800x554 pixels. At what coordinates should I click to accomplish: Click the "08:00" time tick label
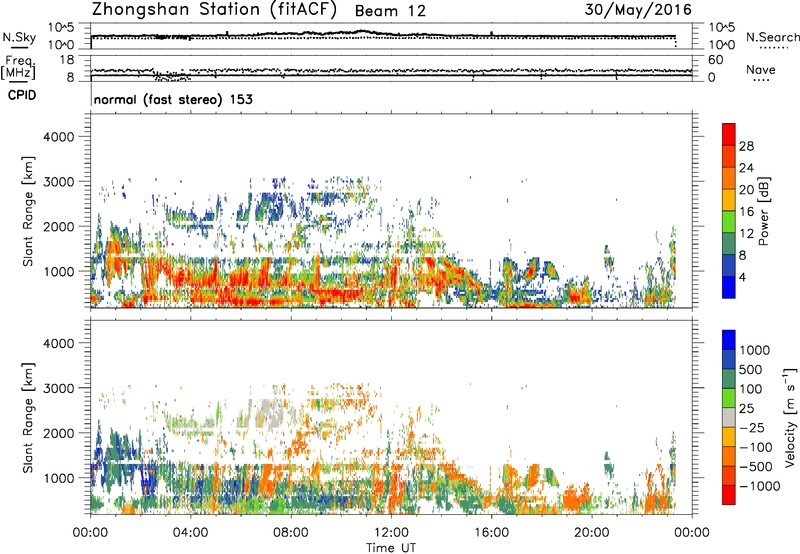(x=291, y=533)
